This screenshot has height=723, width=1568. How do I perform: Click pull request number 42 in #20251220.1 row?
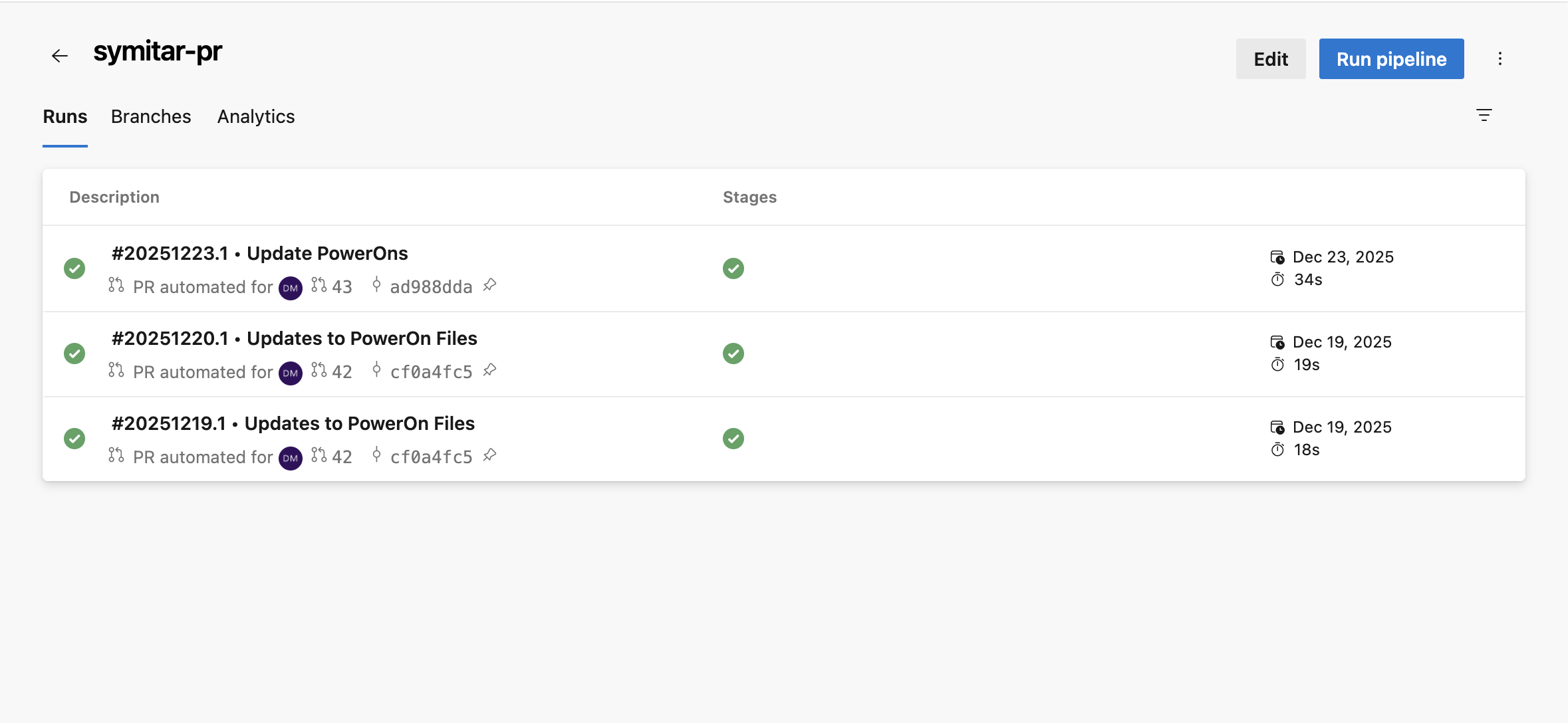coord(342,372)
